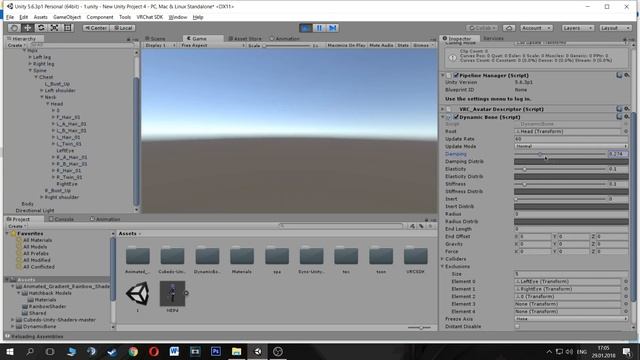Toggle Center pivot mode button
The image size is (640, 360).
click(x=96, y=28)
